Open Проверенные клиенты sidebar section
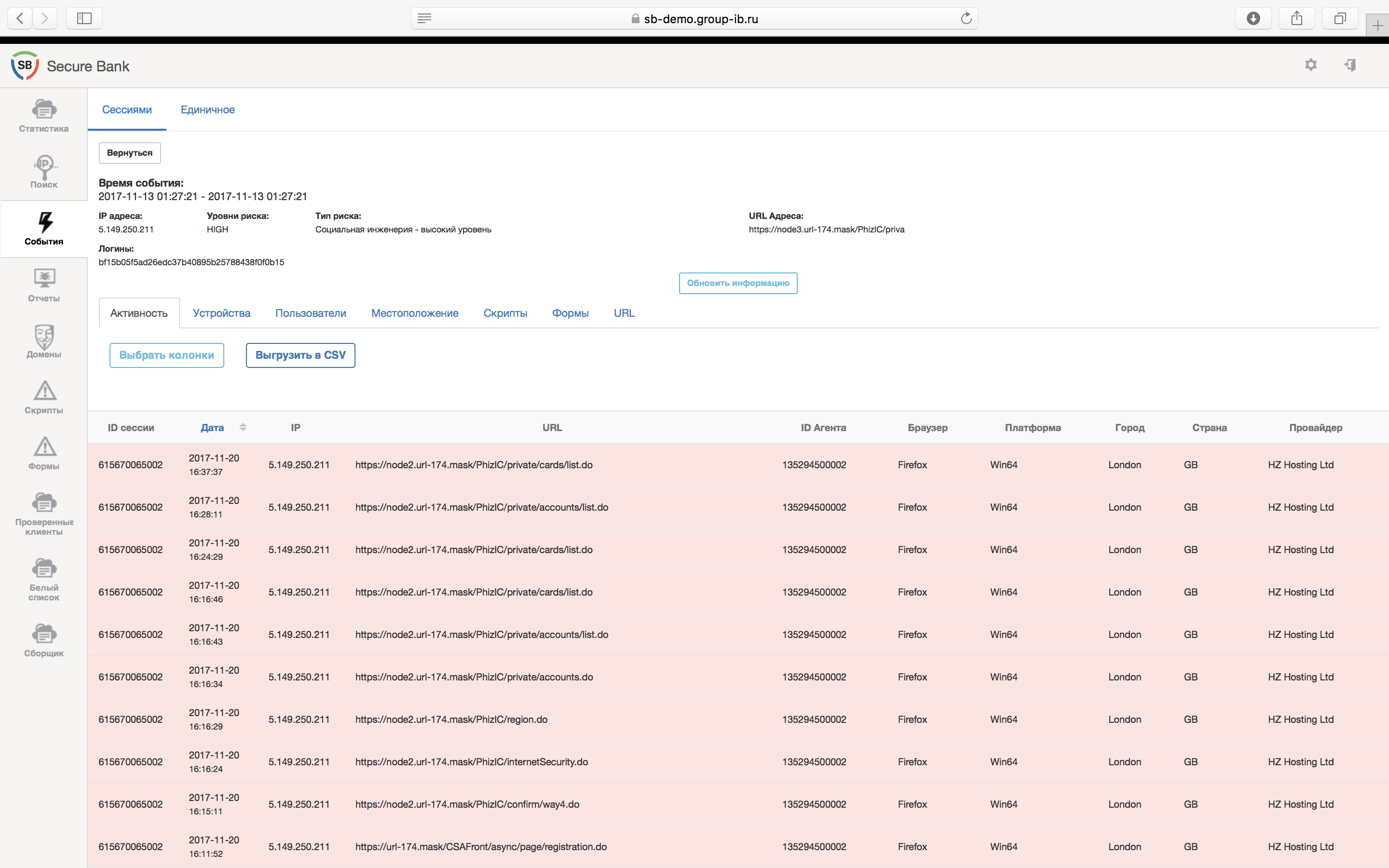 (x=43, y=513)
